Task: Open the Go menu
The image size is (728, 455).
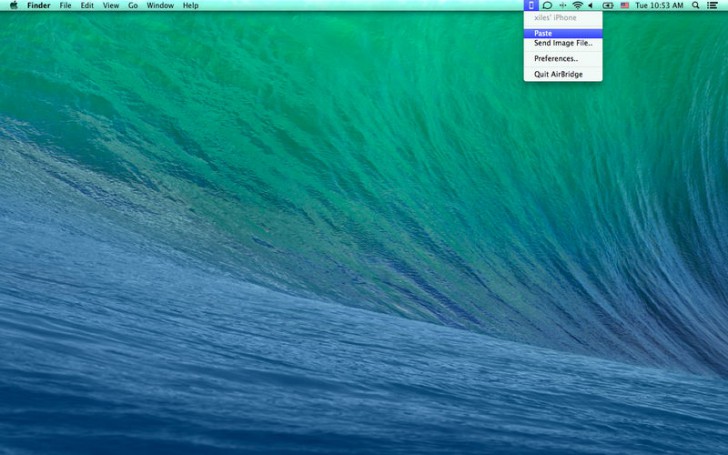Action: click(x=133, y=6)
